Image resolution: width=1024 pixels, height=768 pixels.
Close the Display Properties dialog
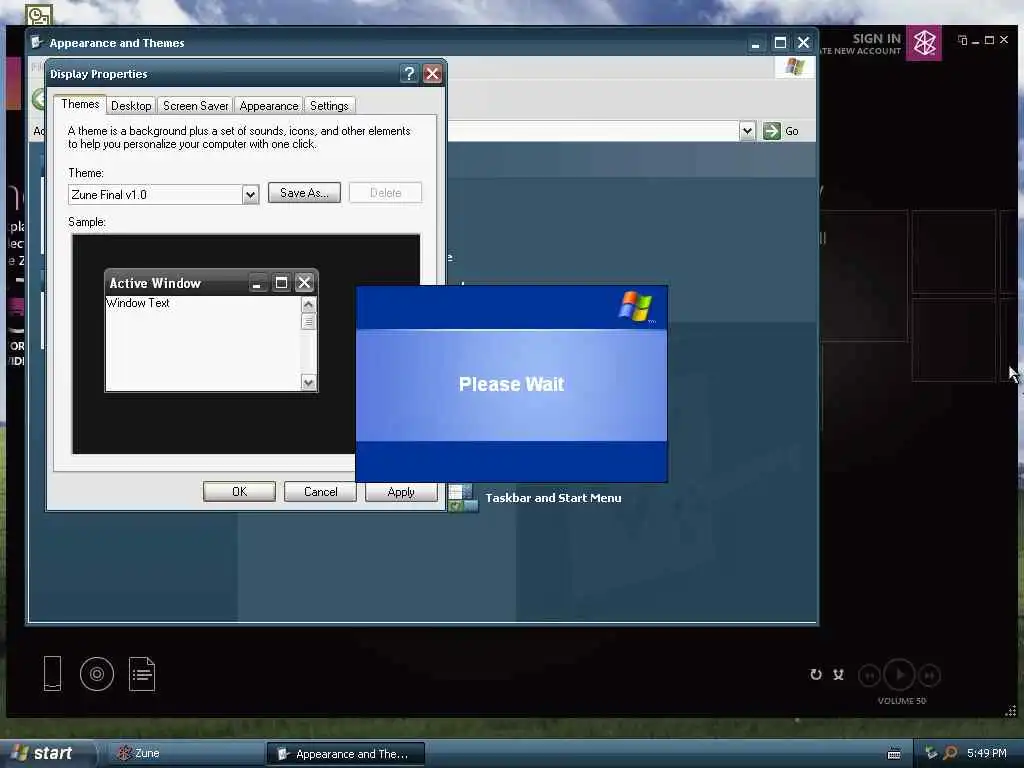tap(432, 74)
